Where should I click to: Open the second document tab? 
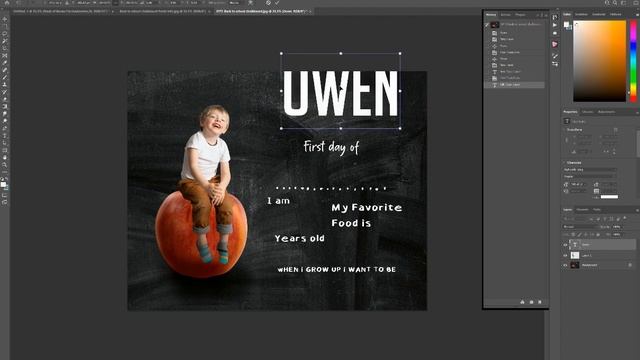[163, 11]
